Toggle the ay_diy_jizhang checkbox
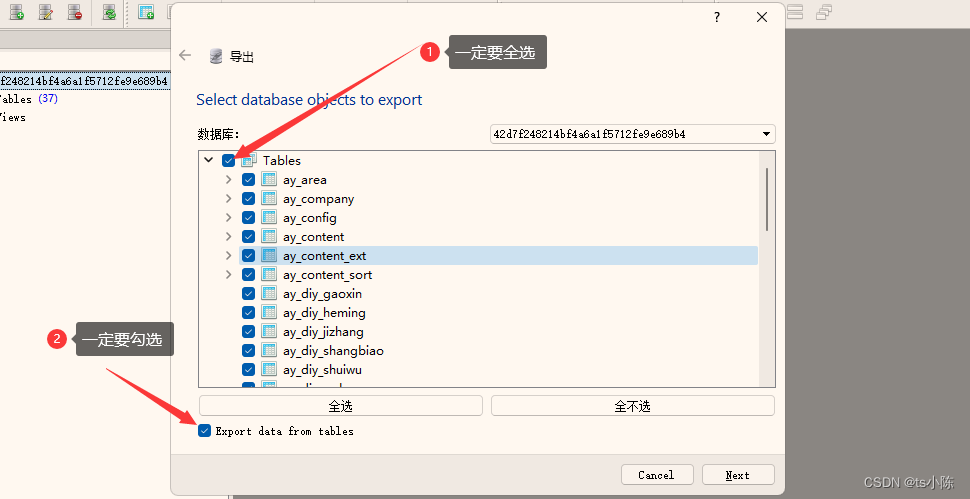 [249, 331]
